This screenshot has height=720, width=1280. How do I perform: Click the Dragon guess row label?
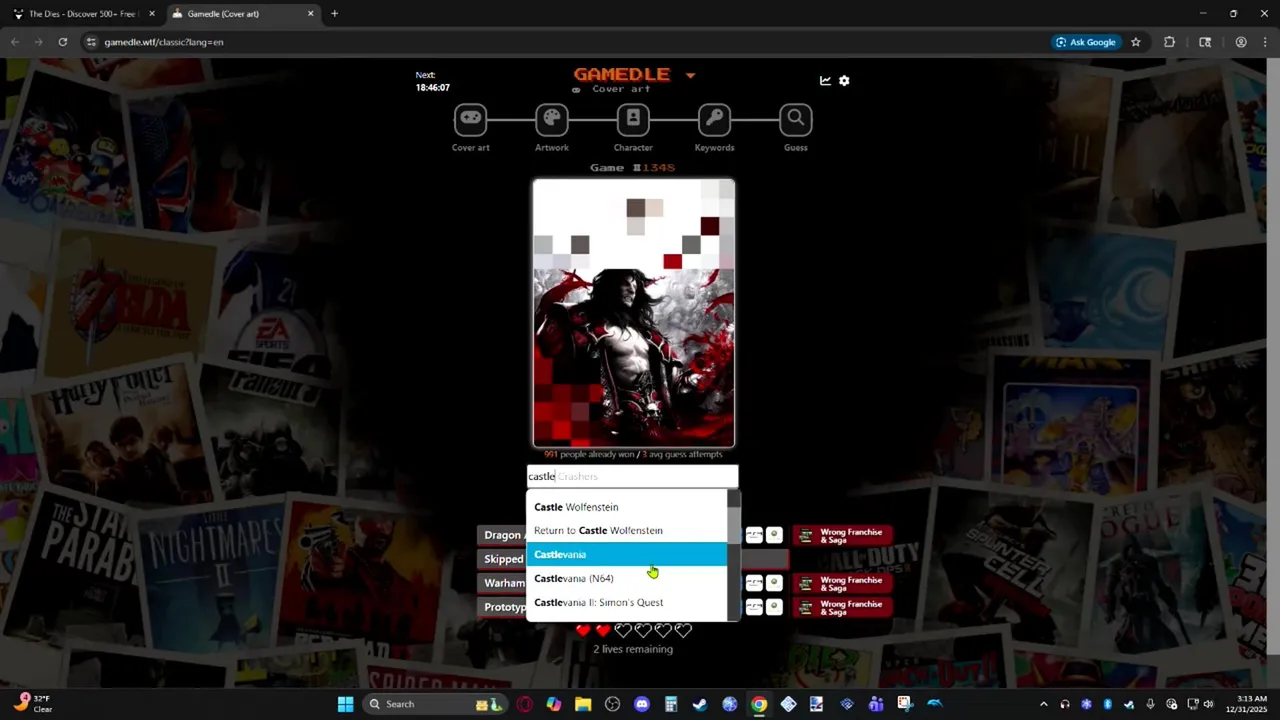(503, 535)
